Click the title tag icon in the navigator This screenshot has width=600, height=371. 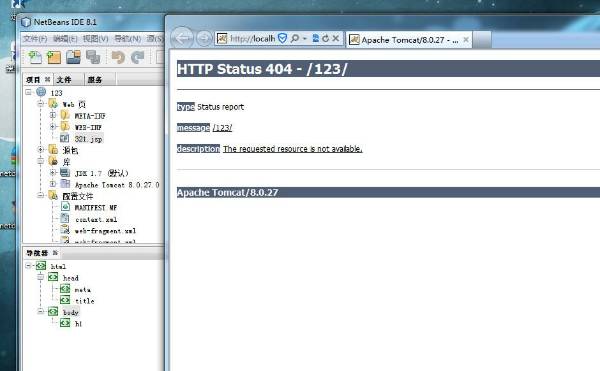click(65, 300)
